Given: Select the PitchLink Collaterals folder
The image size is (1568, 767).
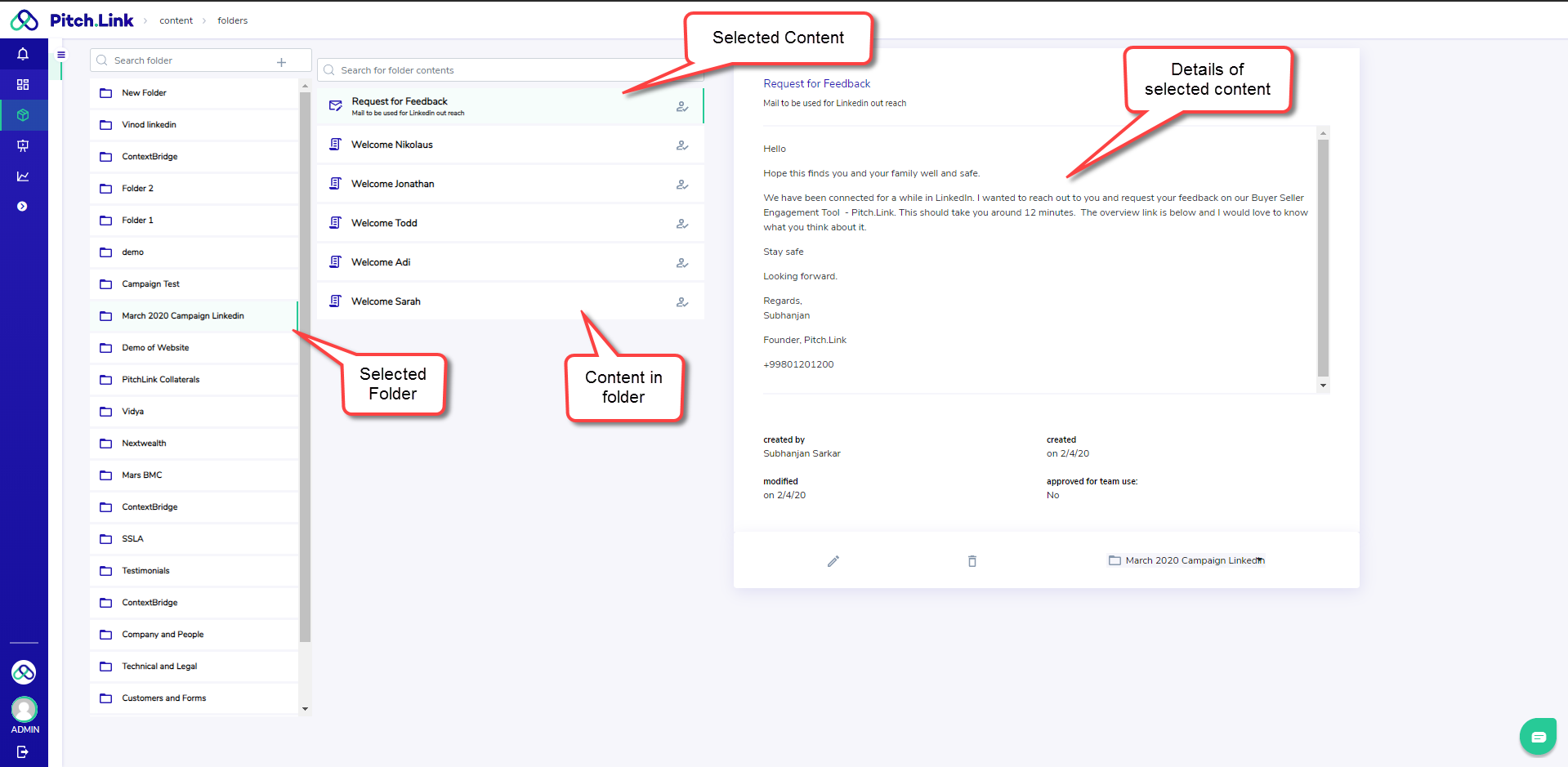Looking at the screenshot, I should [161, 380].
